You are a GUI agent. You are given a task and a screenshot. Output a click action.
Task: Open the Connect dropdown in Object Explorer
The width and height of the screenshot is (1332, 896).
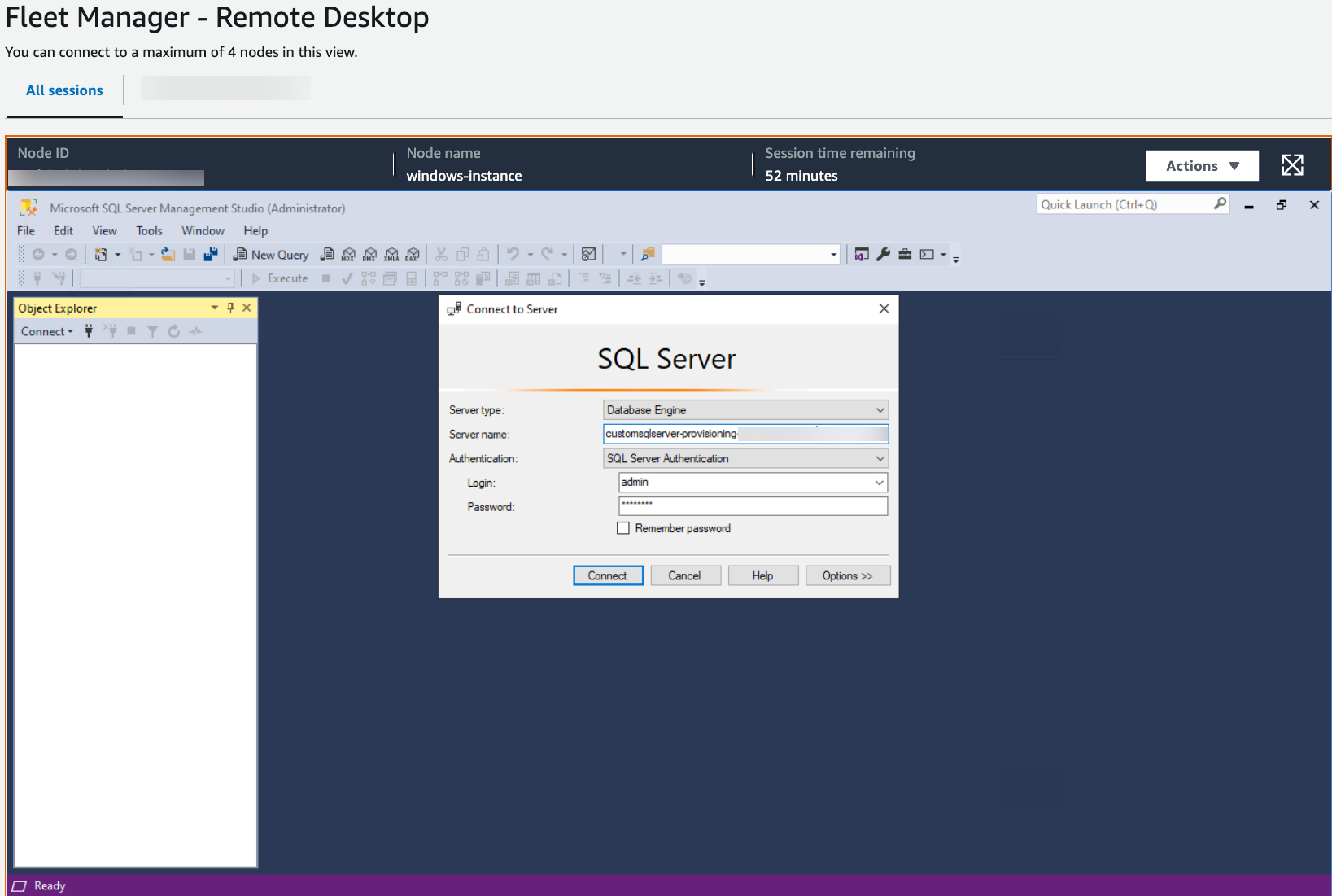[47, 331]
